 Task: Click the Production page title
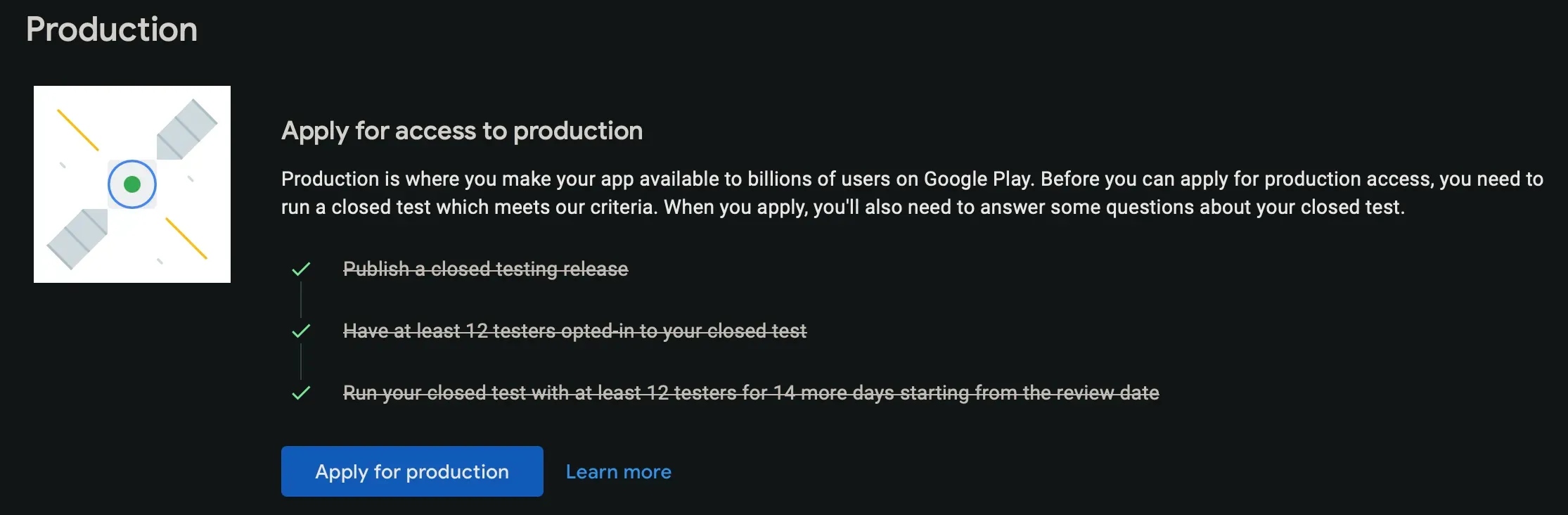coord(112,30)
